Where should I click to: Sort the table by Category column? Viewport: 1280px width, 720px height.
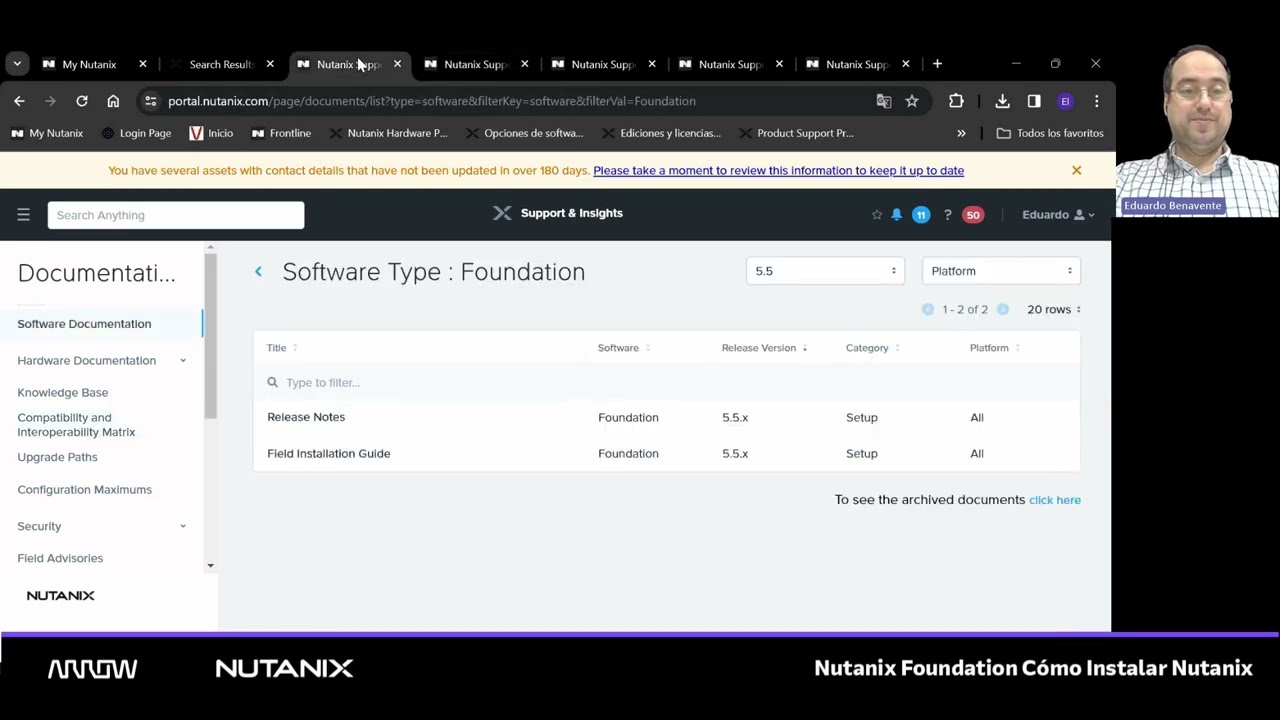872,348
